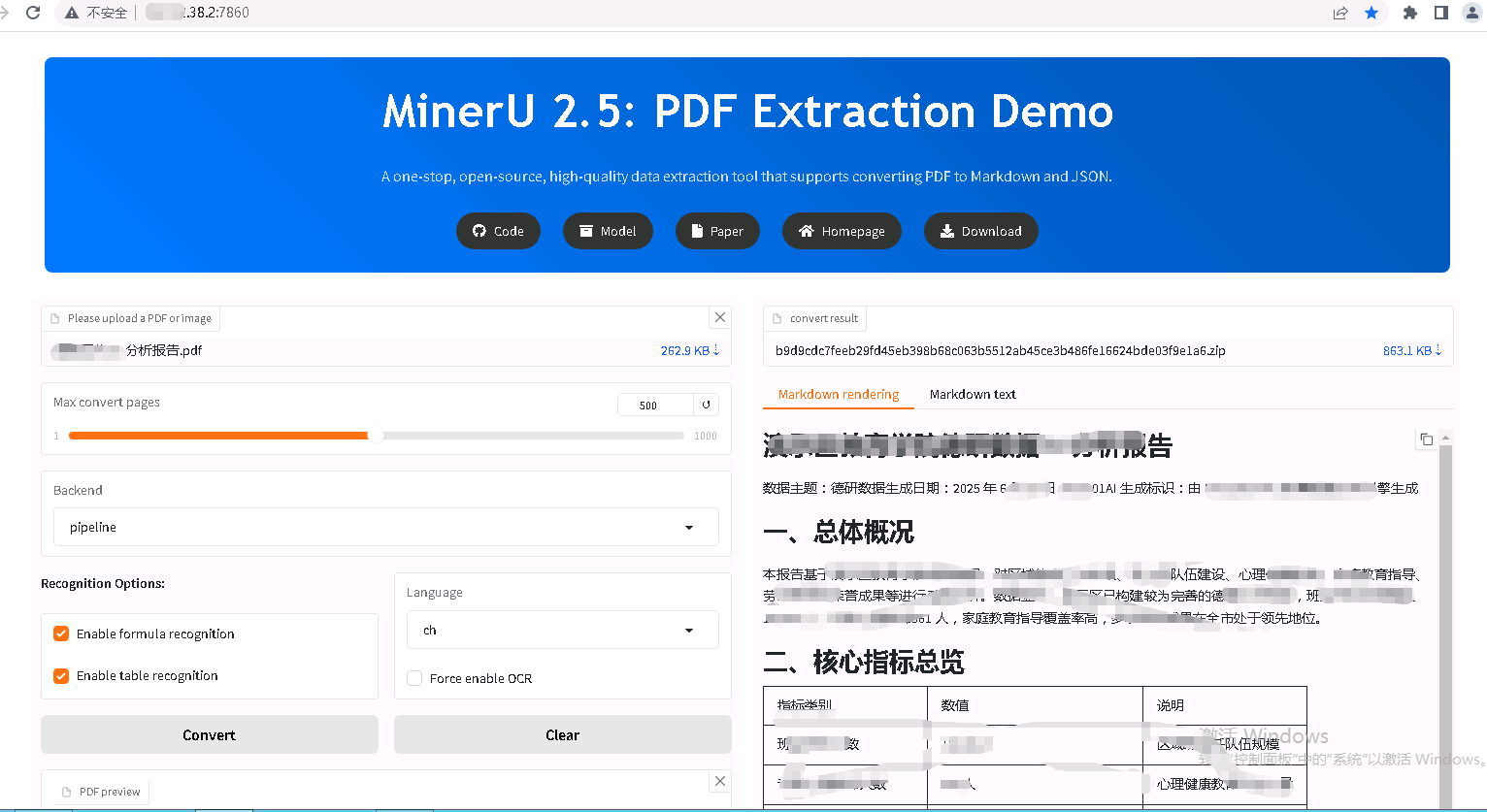Bookmark page with the blue star icon
The height and width of the screenshot is (812, 1487).
point(1371,13)
